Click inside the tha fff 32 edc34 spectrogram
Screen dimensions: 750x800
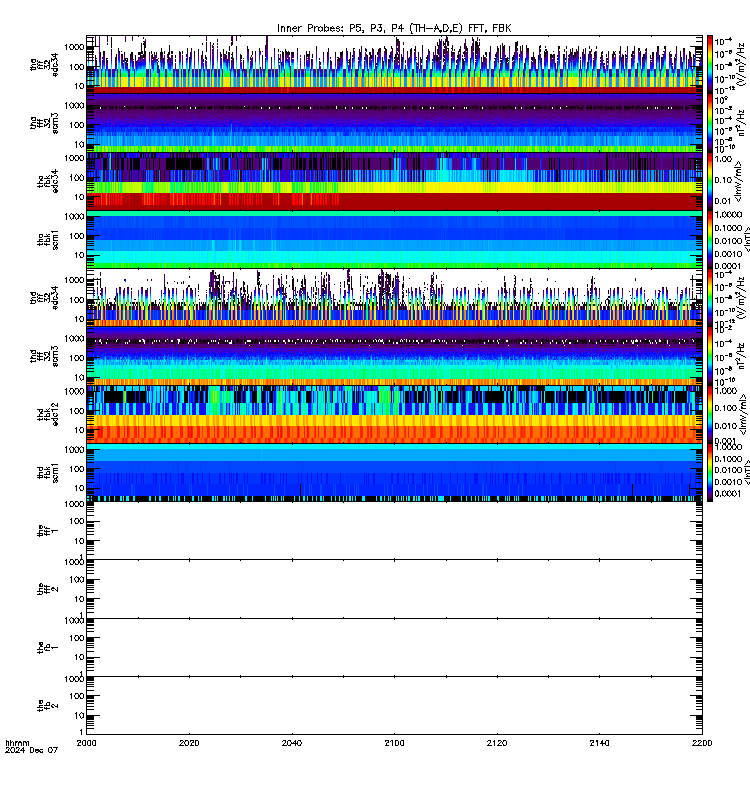[x=394, y=64]
